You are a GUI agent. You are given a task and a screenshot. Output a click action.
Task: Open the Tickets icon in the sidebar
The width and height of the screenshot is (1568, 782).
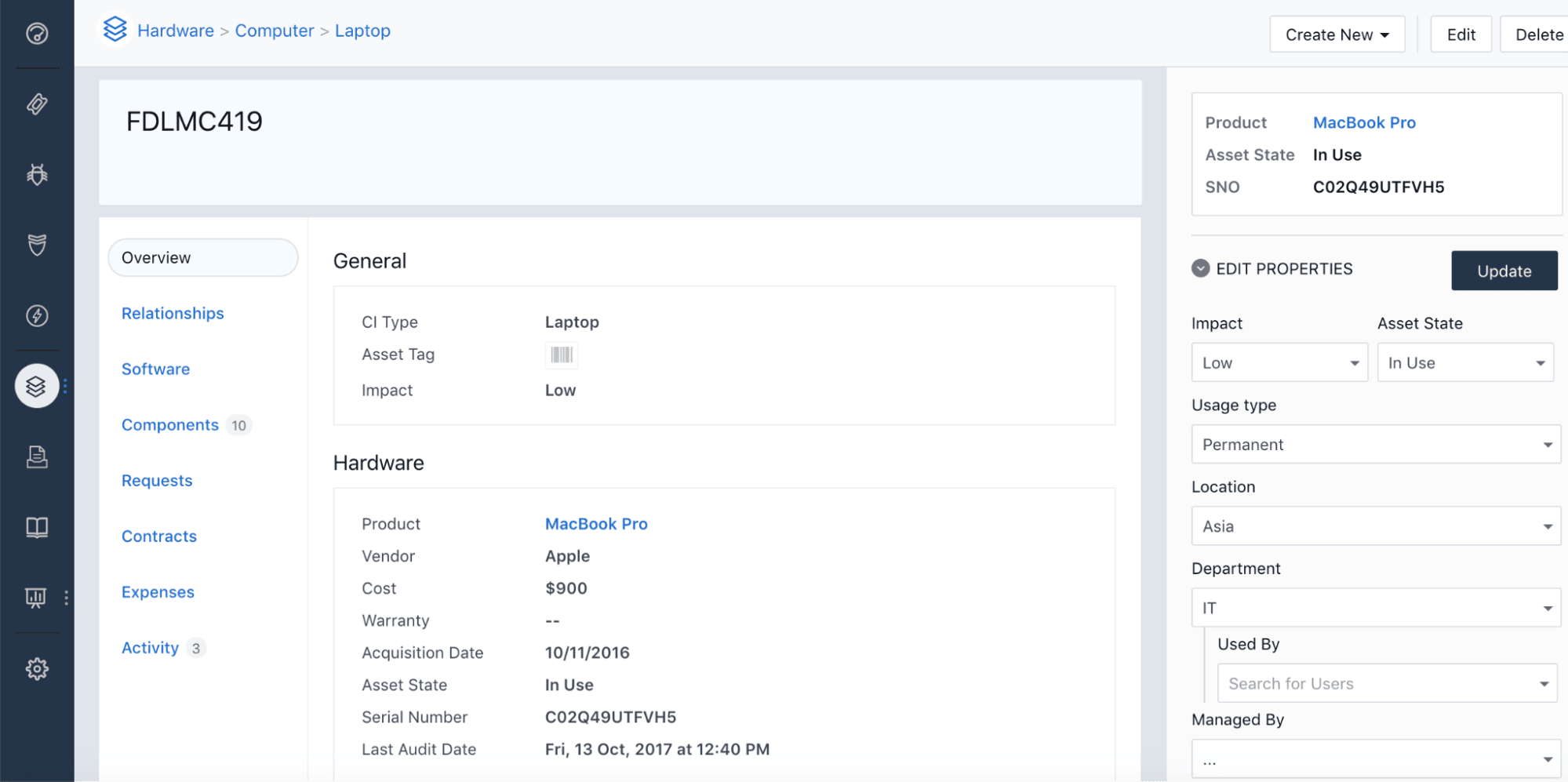(x=36, y=104)
